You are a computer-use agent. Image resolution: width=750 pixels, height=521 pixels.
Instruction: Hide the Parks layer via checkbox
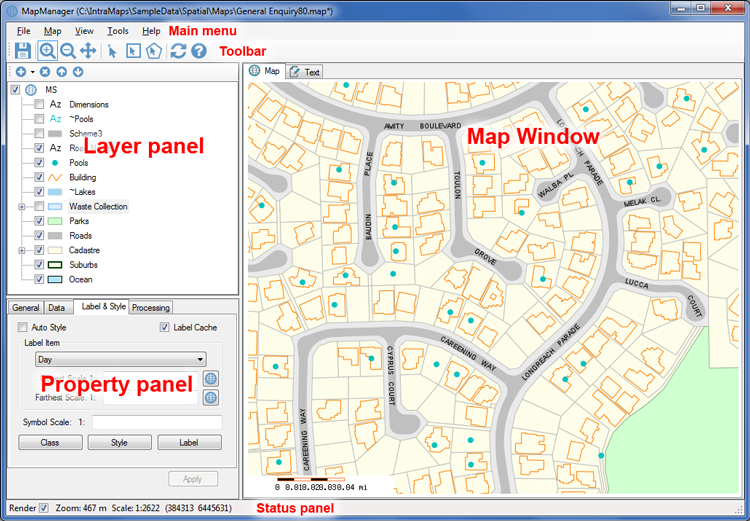(x=39, y=221)
